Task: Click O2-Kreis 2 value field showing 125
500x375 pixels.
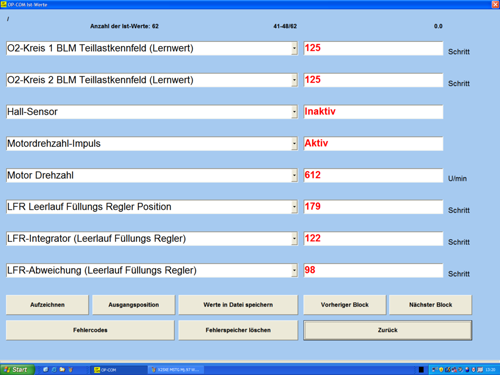Action: (373, 80)
